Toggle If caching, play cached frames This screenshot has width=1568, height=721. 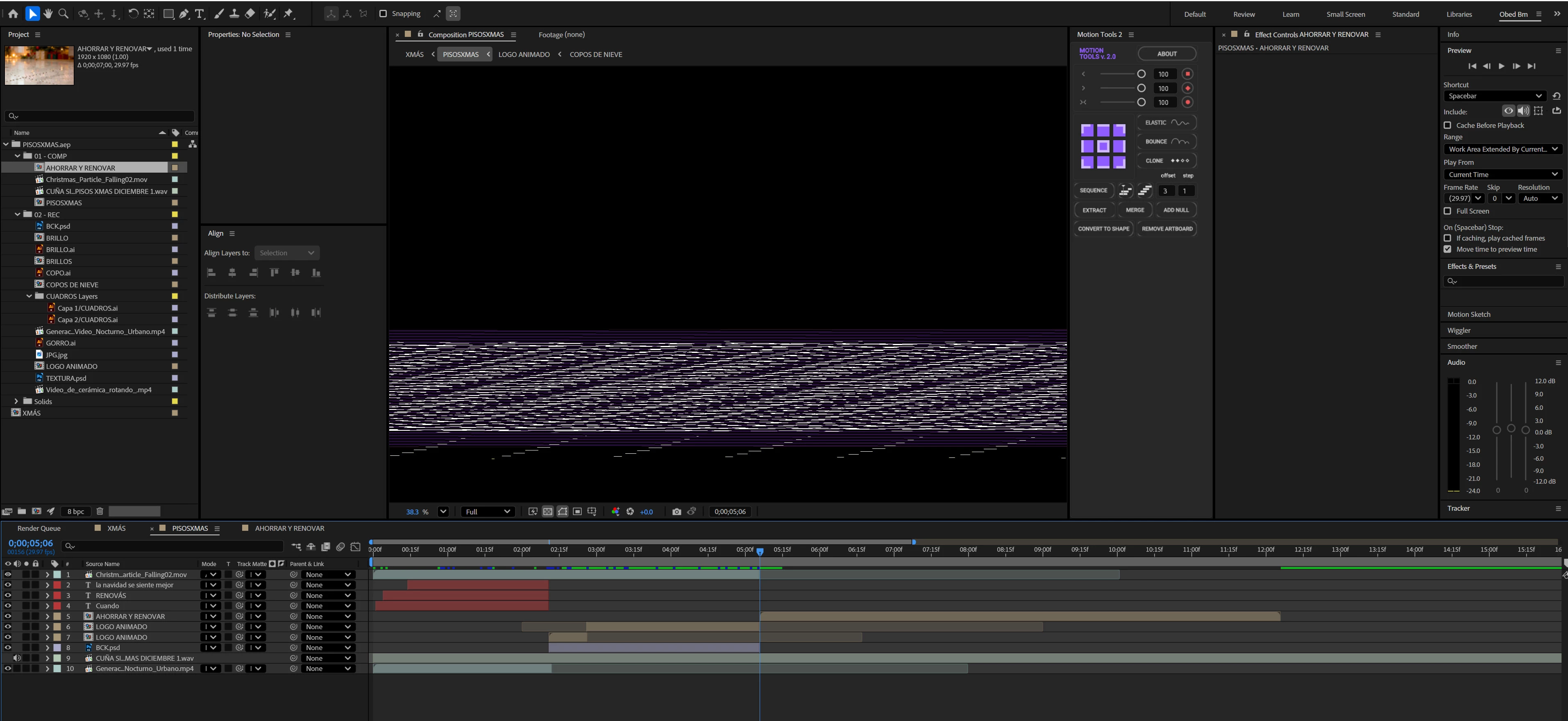click(x=1448, y=238)
